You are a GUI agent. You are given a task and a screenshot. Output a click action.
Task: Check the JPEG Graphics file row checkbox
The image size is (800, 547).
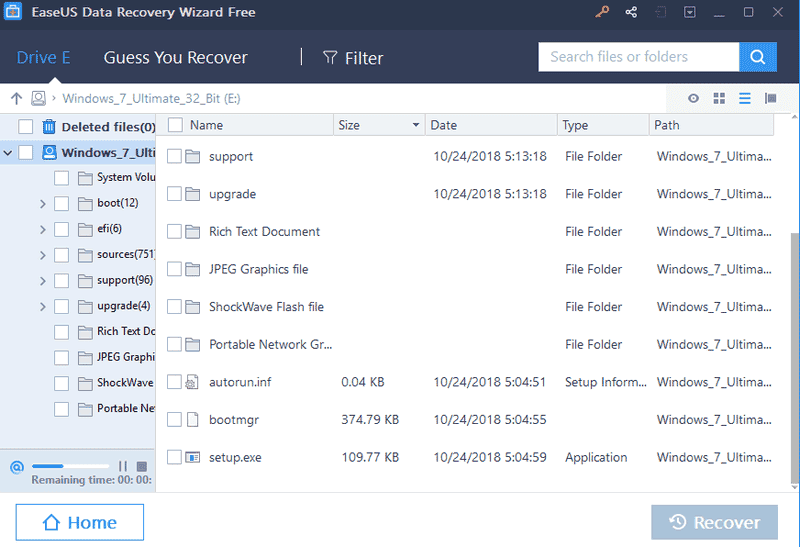coord(174,269)
